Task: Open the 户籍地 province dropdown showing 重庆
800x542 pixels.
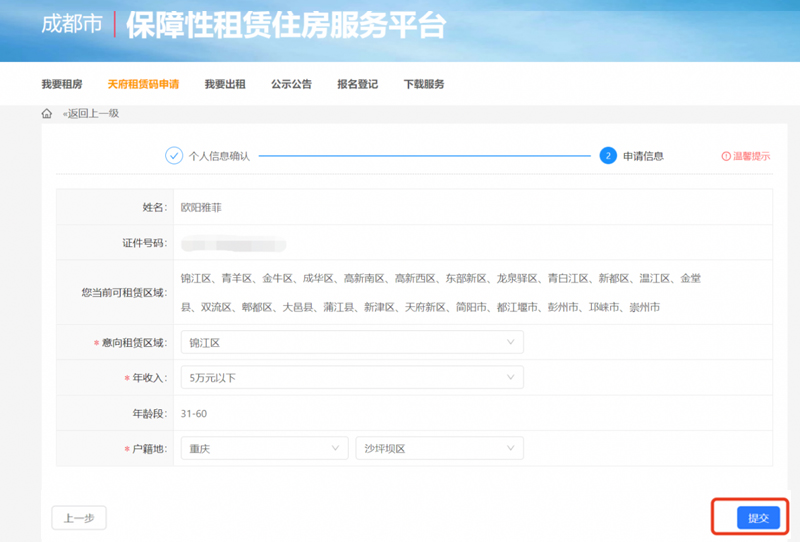Action: (x=264, y=448)
